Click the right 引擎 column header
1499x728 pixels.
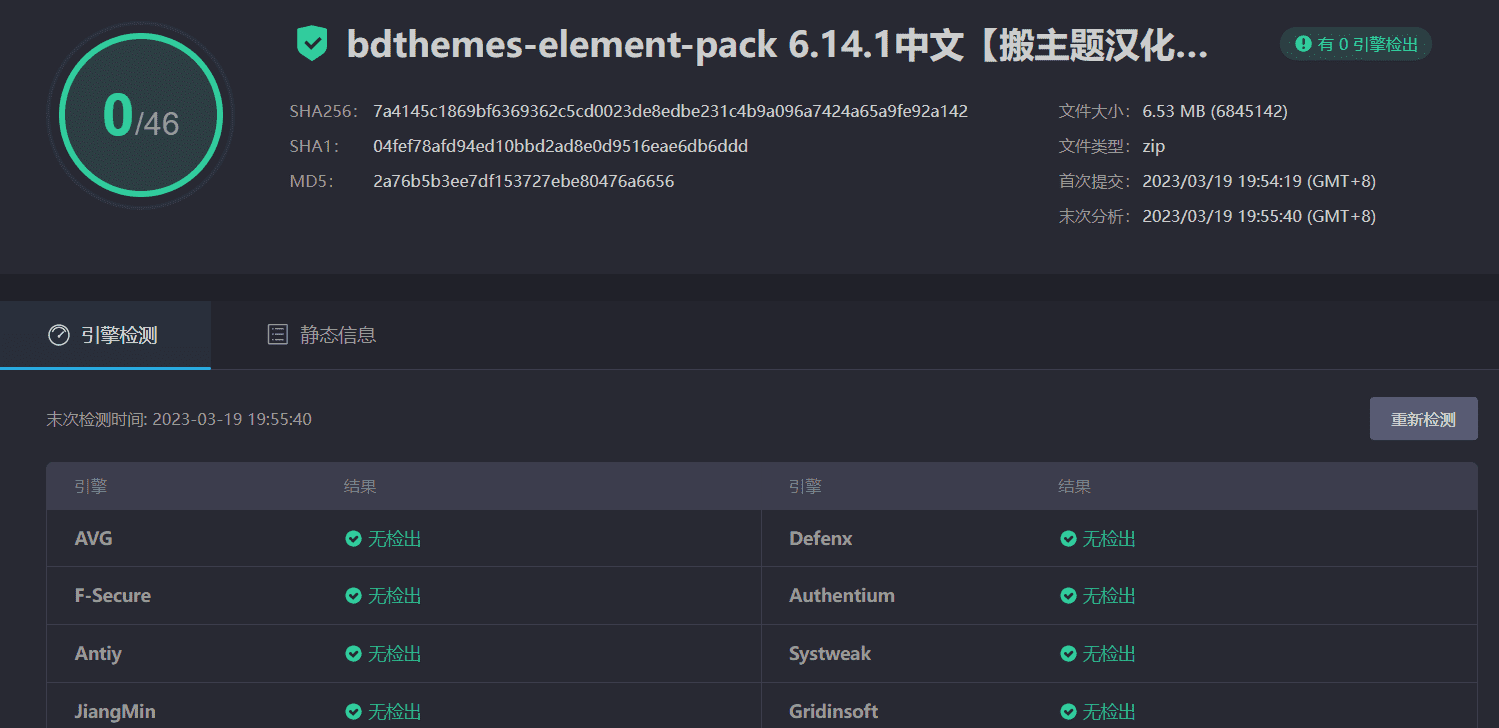click(x=805, y=487)
